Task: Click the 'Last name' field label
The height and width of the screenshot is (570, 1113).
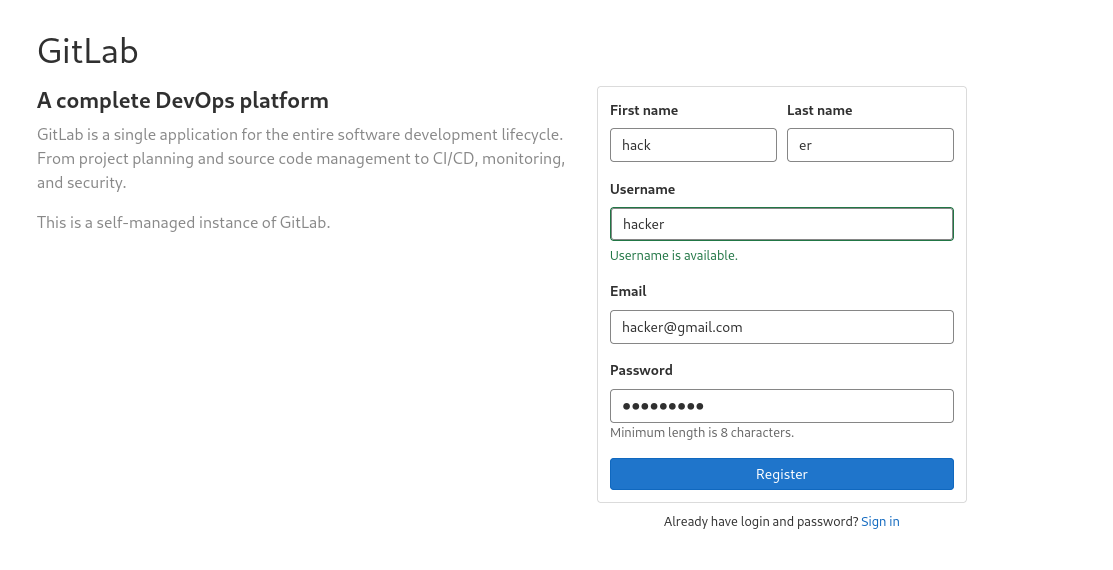Action: pos(819,111)
